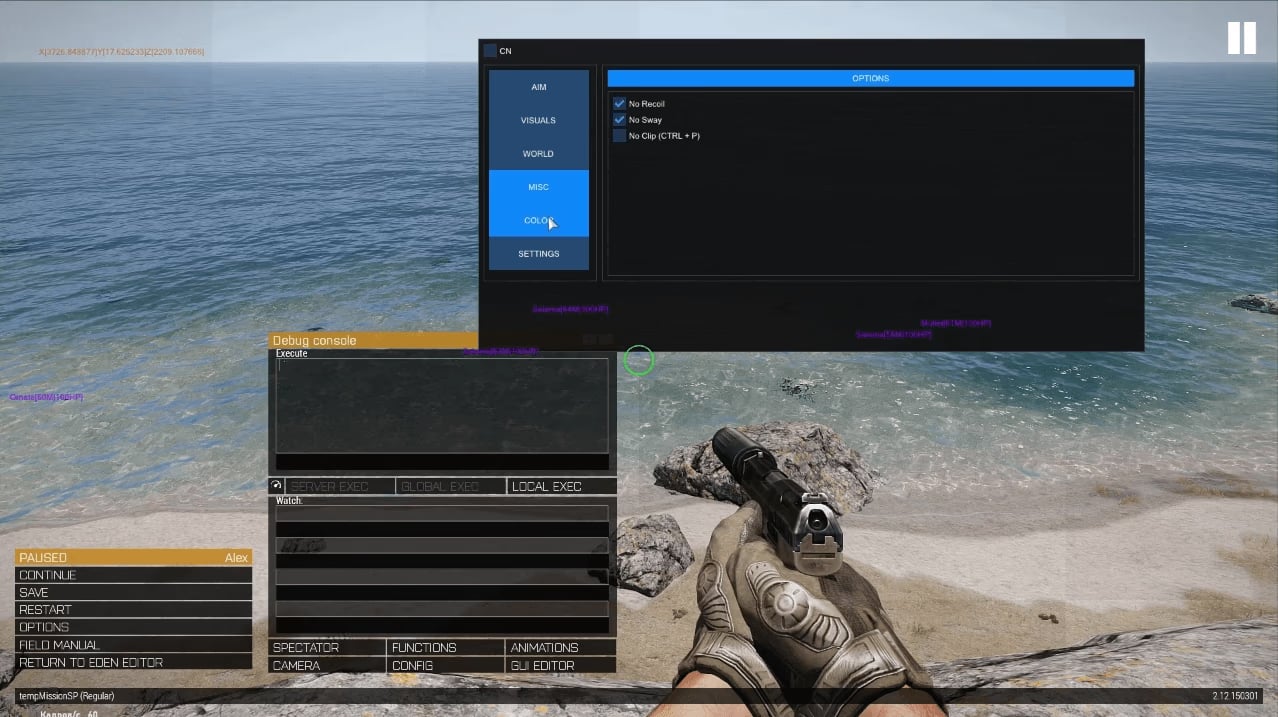Open the MISC tab
The width and height of the screenshot is (1278, 717).
click(x=539, y=187)
